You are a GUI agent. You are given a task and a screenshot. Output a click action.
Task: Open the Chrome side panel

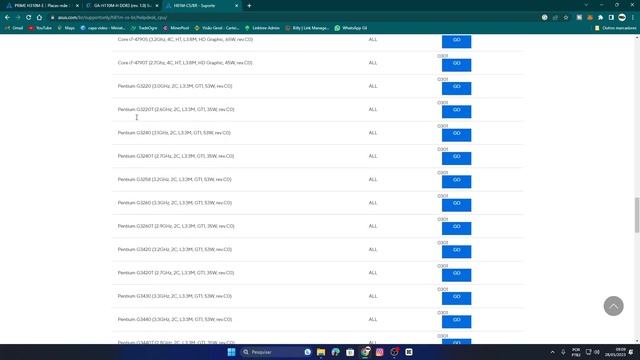[611, 18]
